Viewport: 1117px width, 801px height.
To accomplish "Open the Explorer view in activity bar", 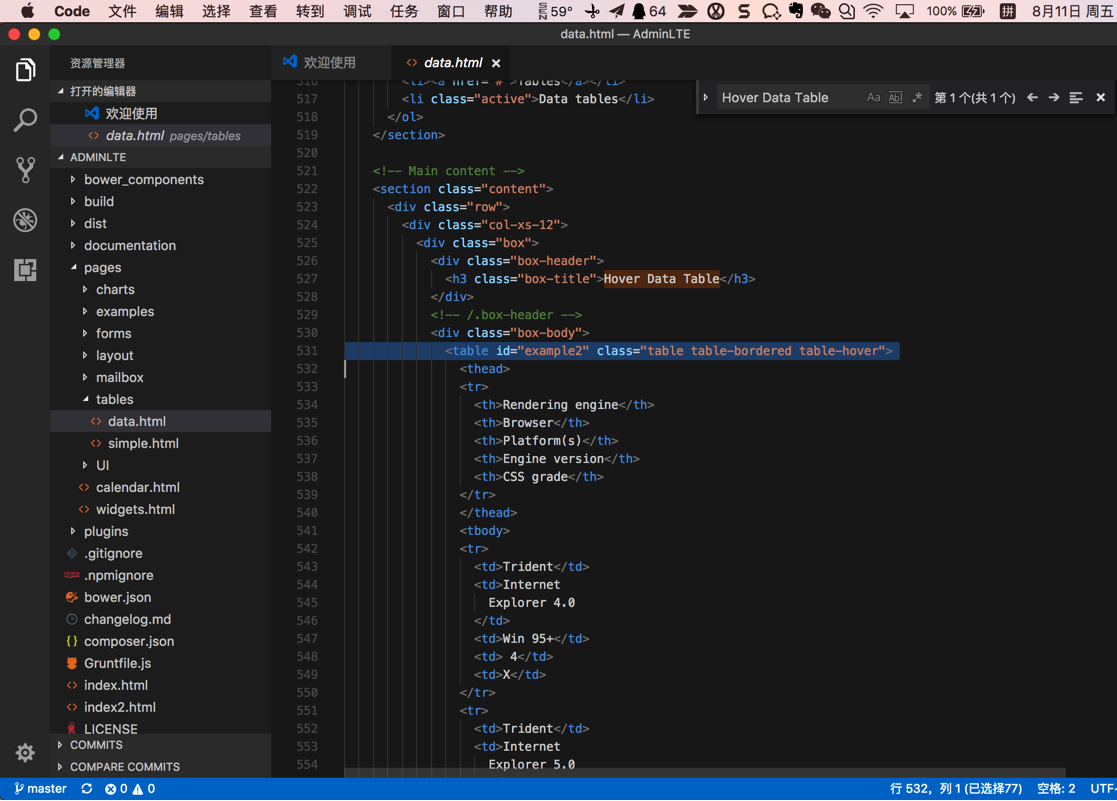I will (25, 70).
